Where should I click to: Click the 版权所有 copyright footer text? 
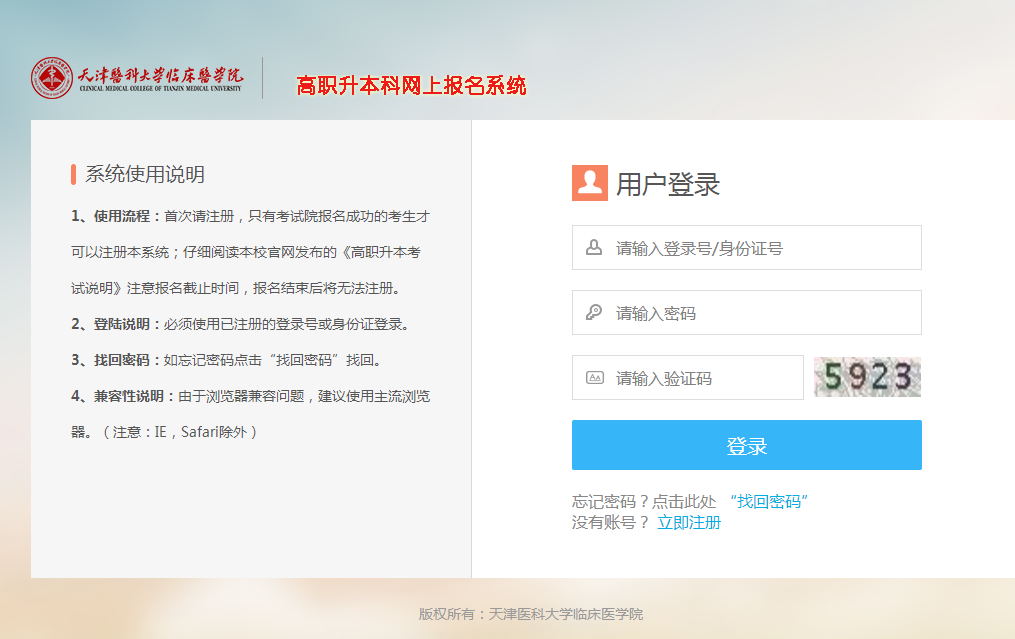[531, 614]
